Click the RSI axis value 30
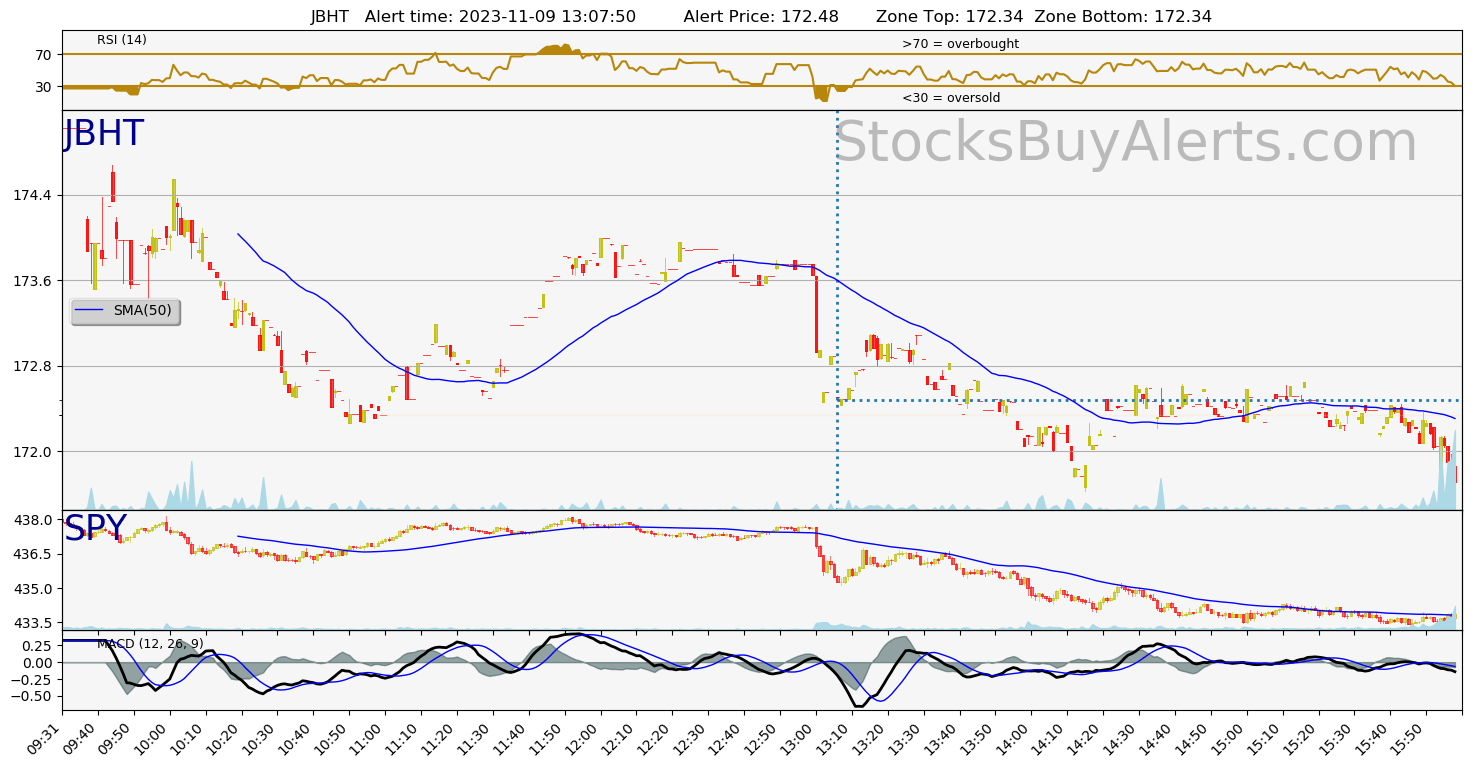 pos(44,87)
